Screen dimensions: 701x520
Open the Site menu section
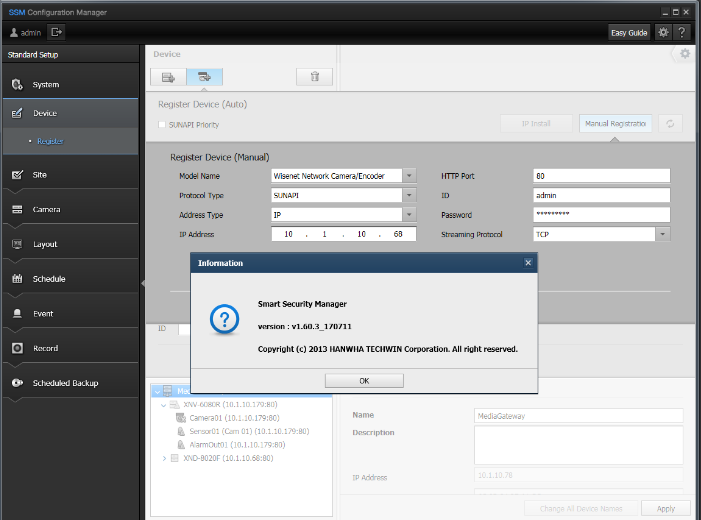(x=71, y=175)
